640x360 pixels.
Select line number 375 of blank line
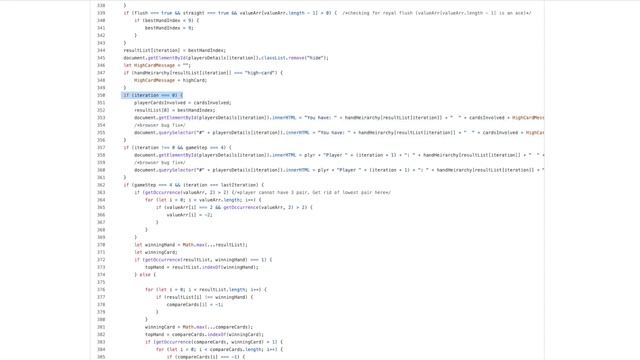101,282
